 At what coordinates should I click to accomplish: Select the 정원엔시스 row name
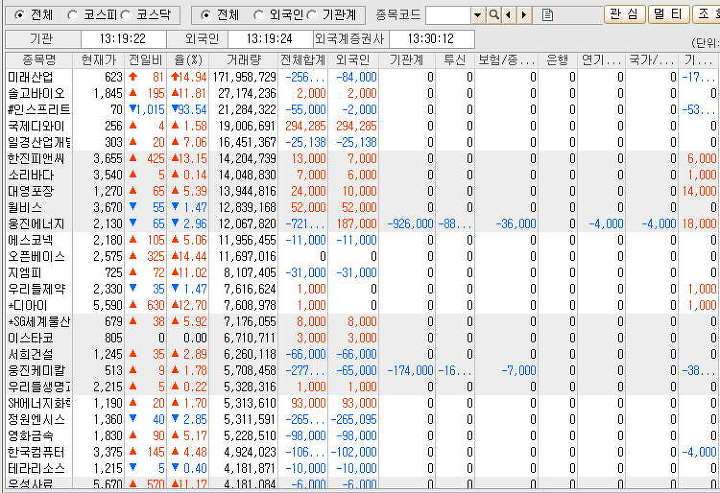click(x=36, y=420)
